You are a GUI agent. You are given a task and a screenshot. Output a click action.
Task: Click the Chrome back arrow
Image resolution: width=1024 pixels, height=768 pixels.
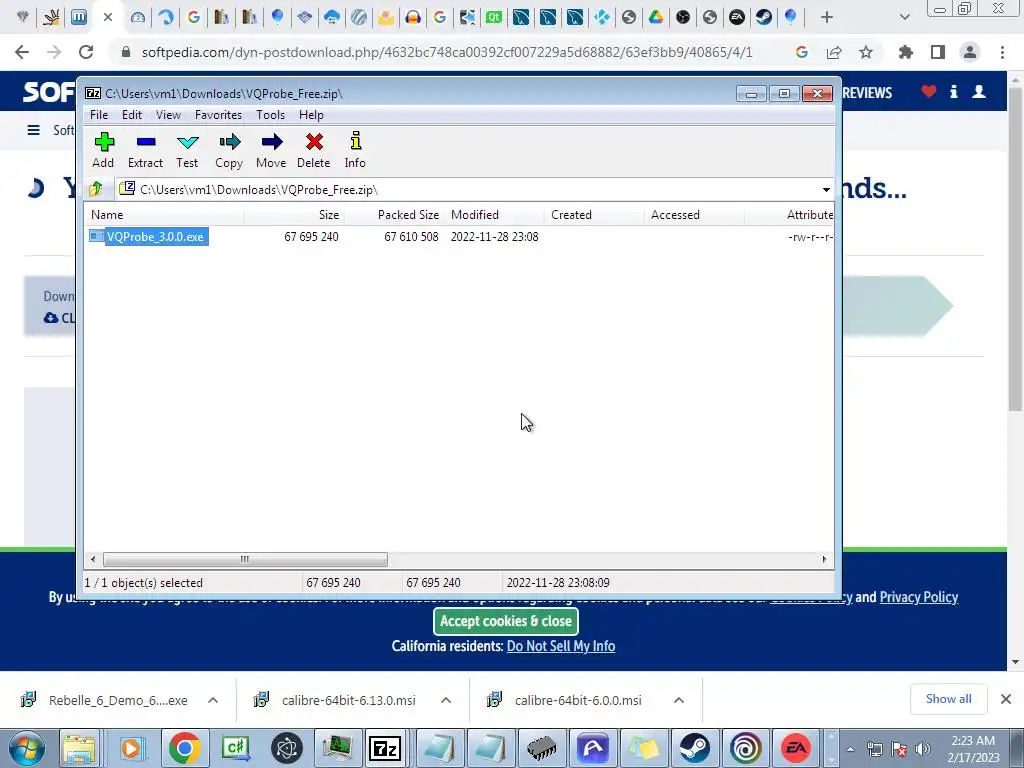click(22, 52)
